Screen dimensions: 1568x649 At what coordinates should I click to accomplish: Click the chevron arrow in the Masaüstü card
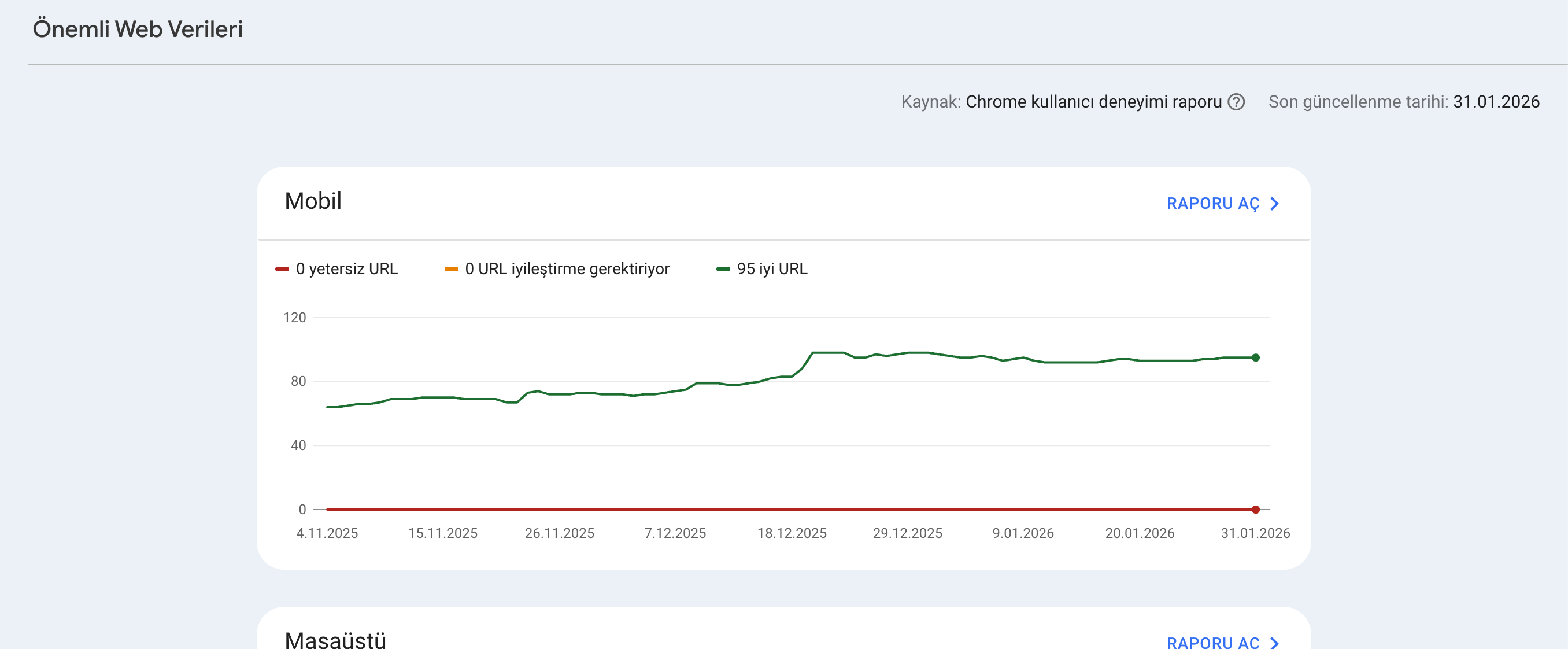tap(1274, 642)
